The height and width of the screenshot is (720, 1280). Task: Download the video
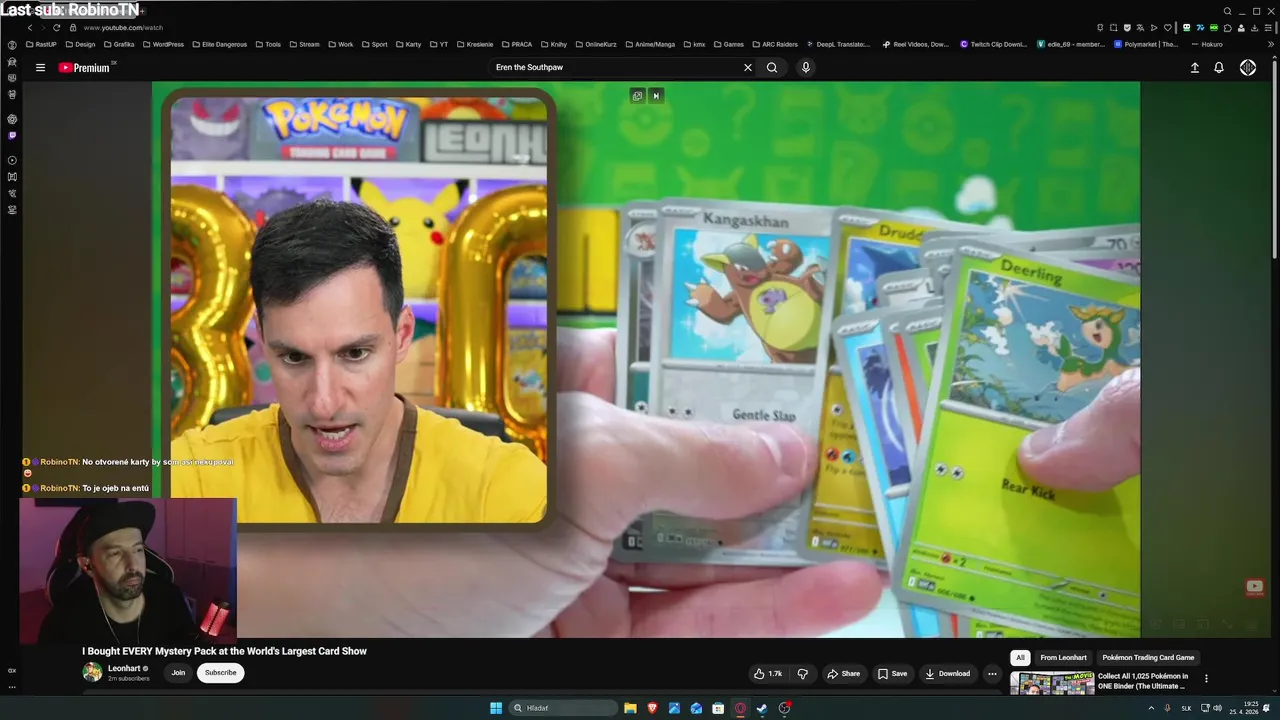click(947, 674)
